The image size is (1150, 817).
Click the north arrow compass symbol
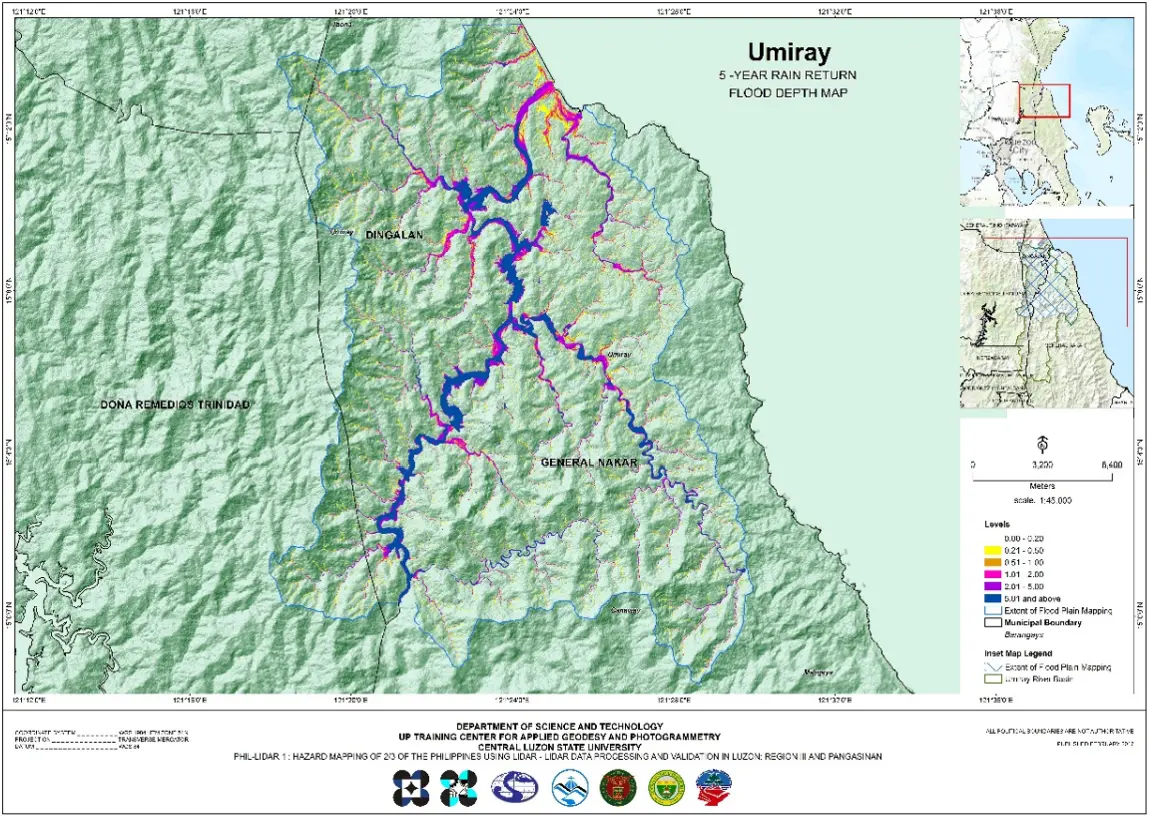click(1042, 443)
